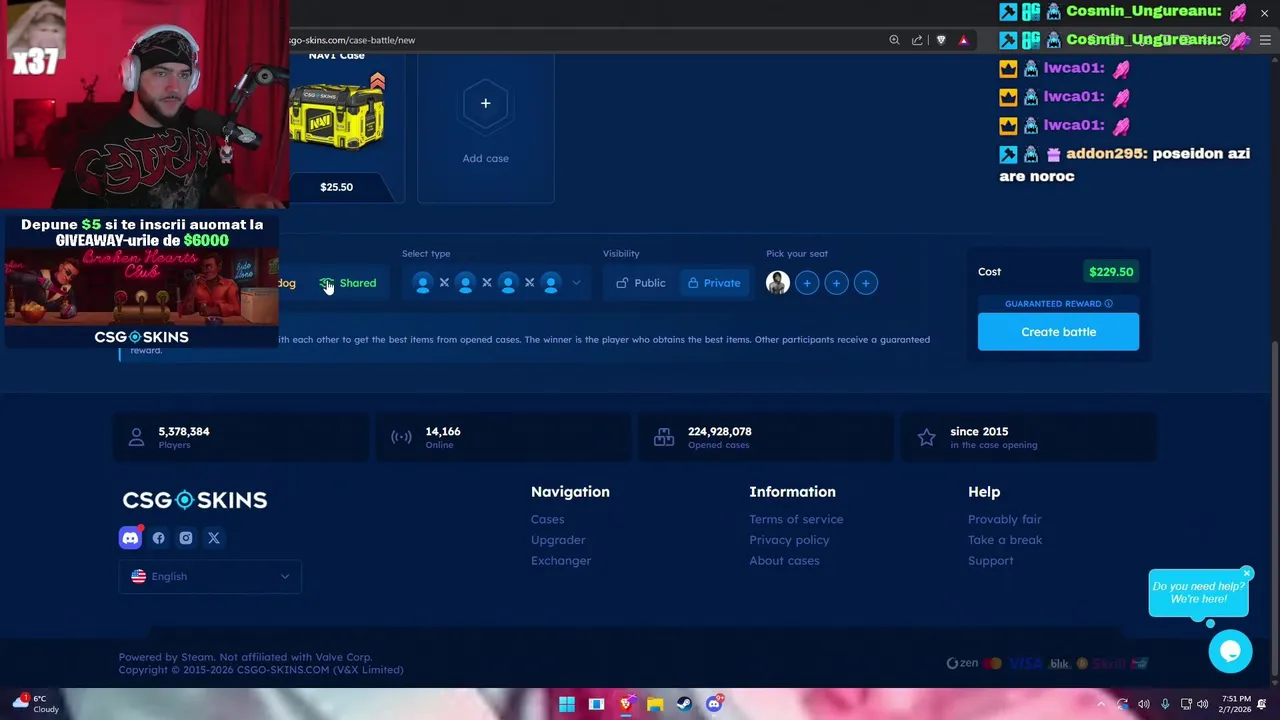The image size is (1280, 720).
Task: Open Brave Rewards triangle icon
Action: click(x=964, y=40)
